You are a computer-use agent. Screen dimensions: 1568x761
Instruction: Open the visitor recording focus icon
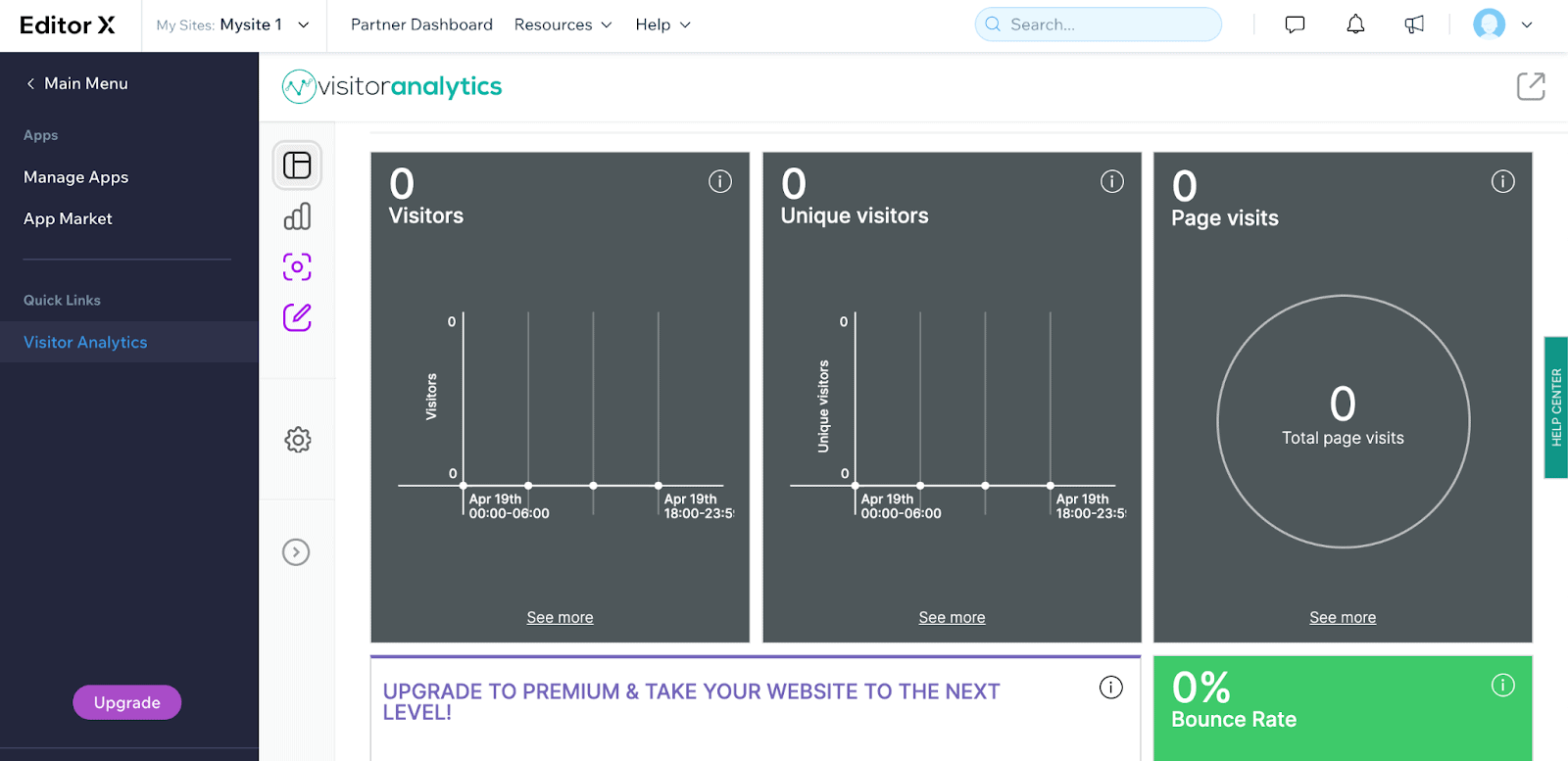(x=297, y=266)
